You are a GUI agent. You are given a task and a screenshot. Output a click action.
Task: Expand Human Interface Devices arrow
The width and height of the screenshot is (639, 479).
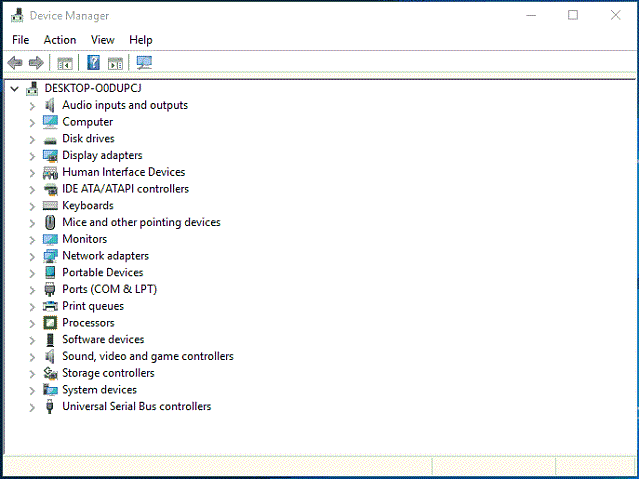32,173
